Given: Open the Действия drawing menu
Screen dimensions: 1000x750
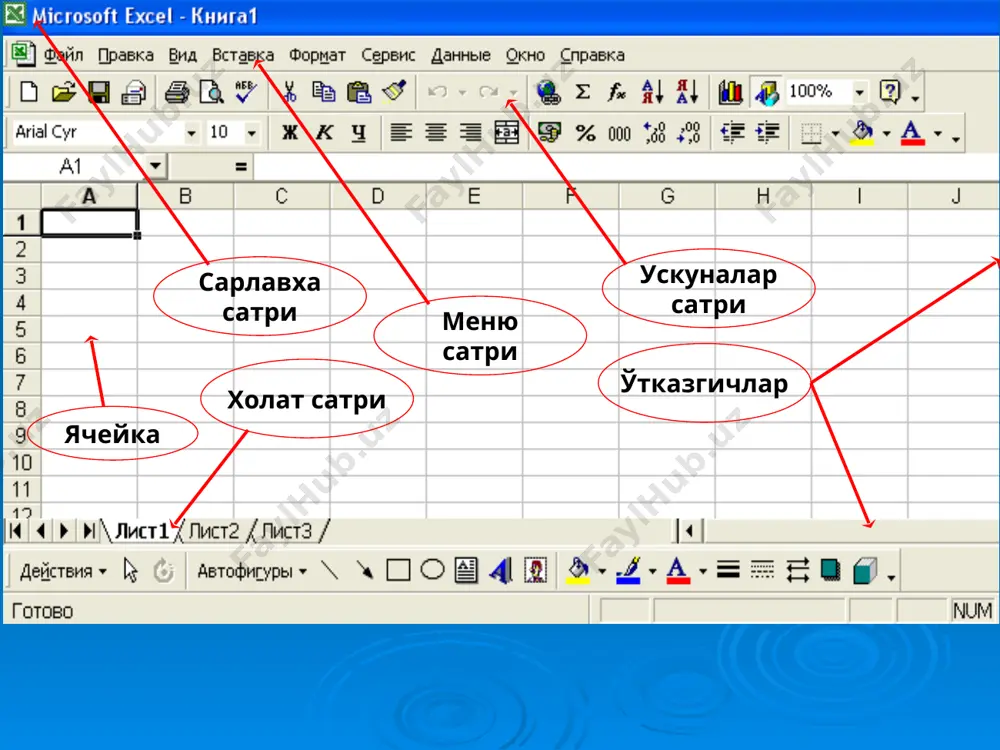Looking at the screenshot, I should pos(62,571).
